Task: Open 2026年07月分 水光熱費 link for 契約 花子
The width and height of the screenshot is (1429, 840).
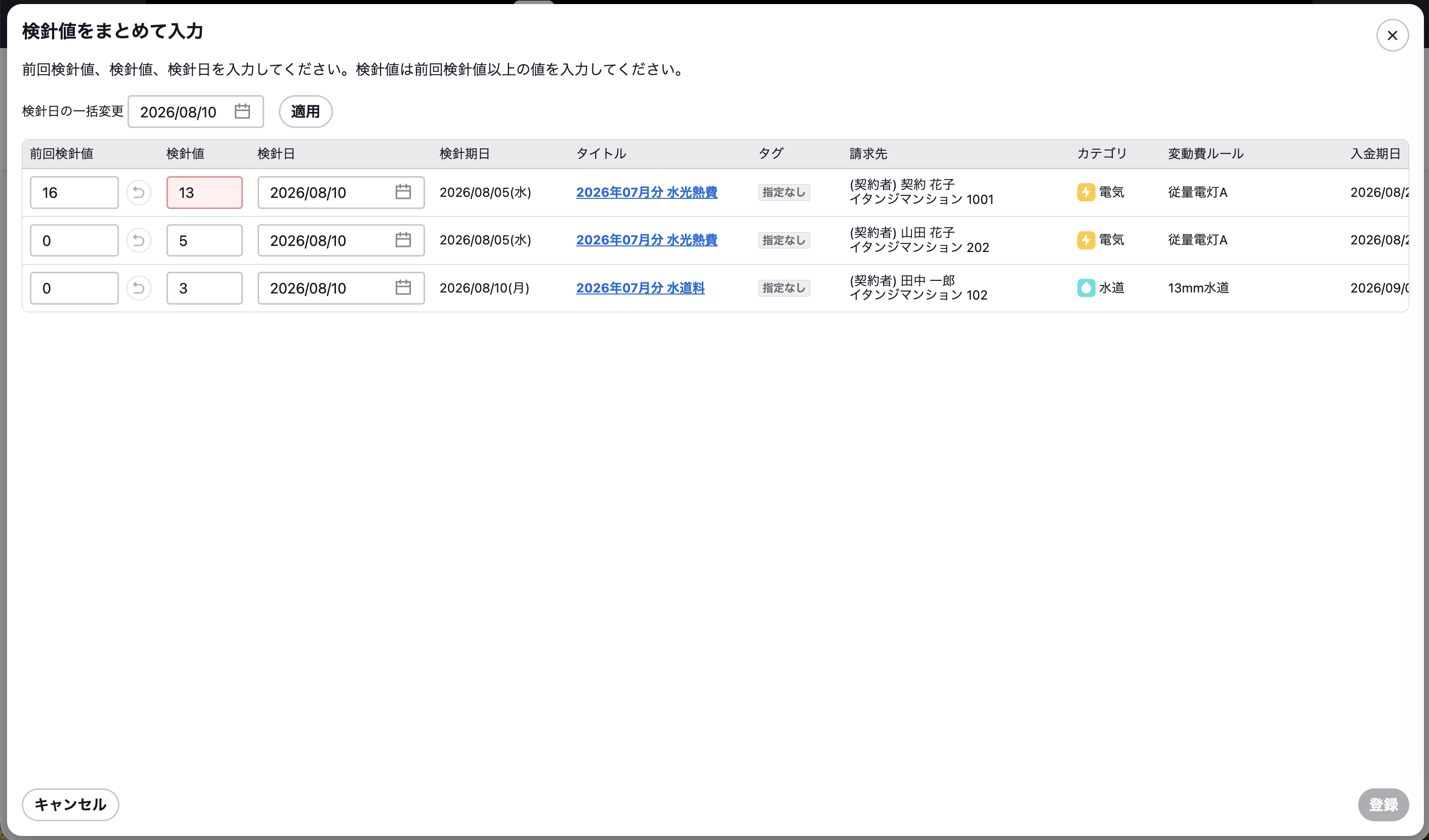Action: pos(647,192)
